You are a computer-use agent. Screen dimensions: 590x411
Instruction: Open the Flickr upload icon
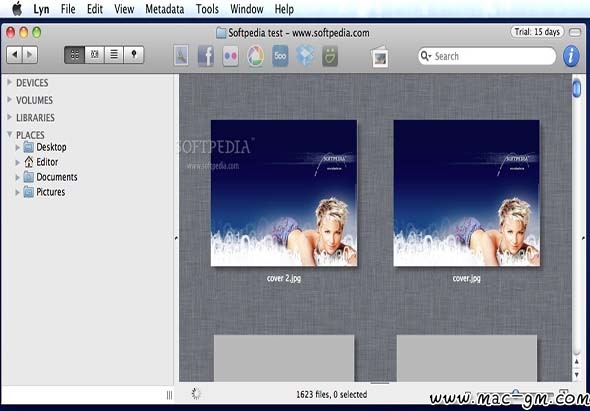tap(230, 56)
